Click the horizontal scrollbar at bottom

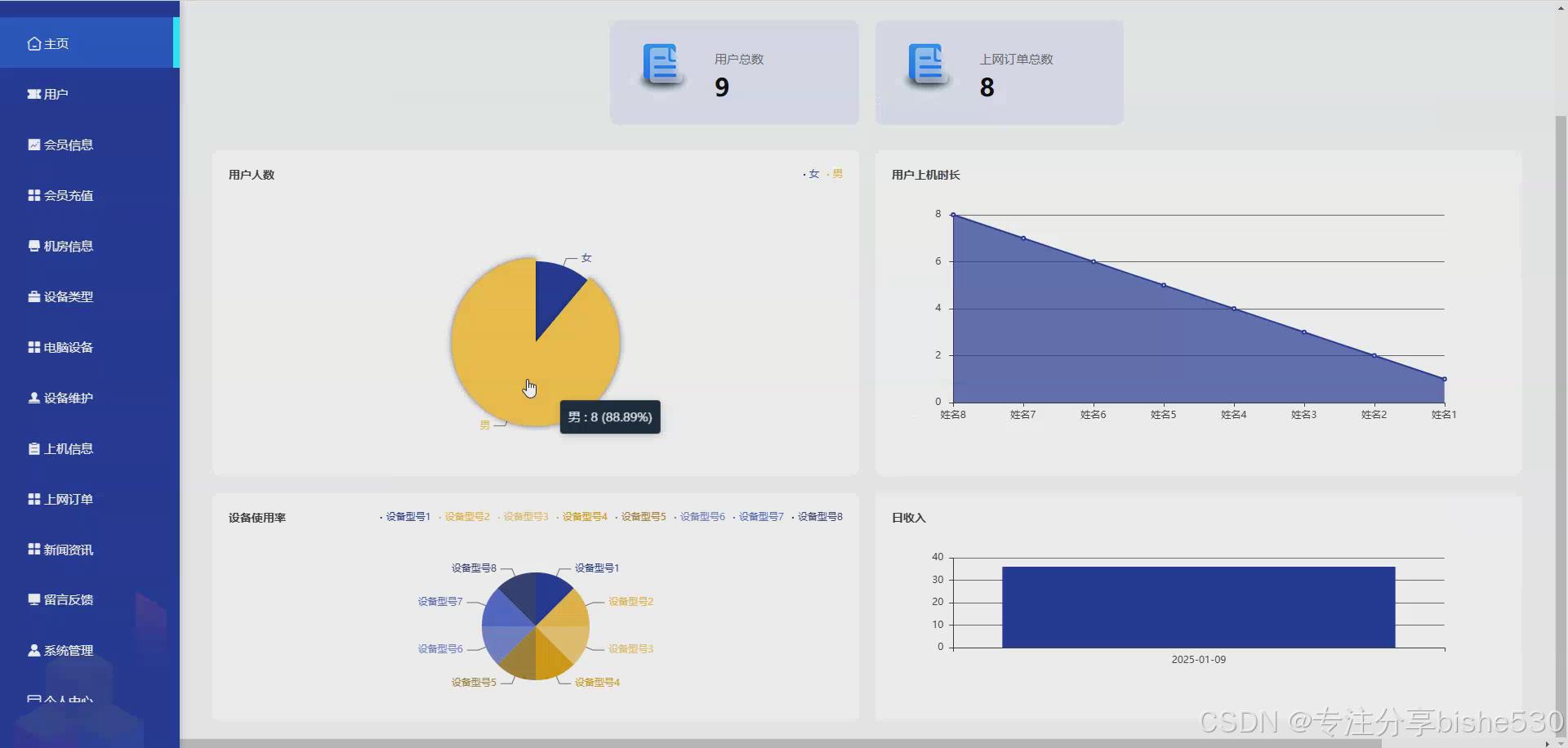780,743
